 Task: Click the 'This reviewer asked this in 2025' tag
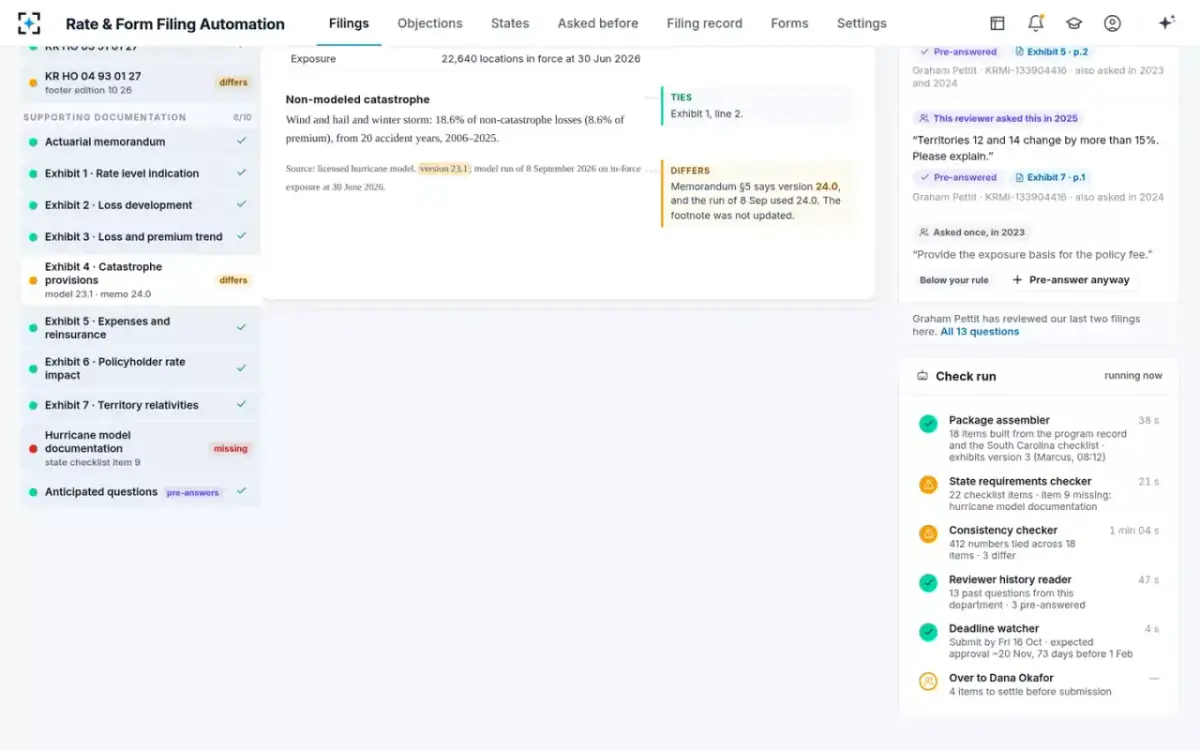998,118
